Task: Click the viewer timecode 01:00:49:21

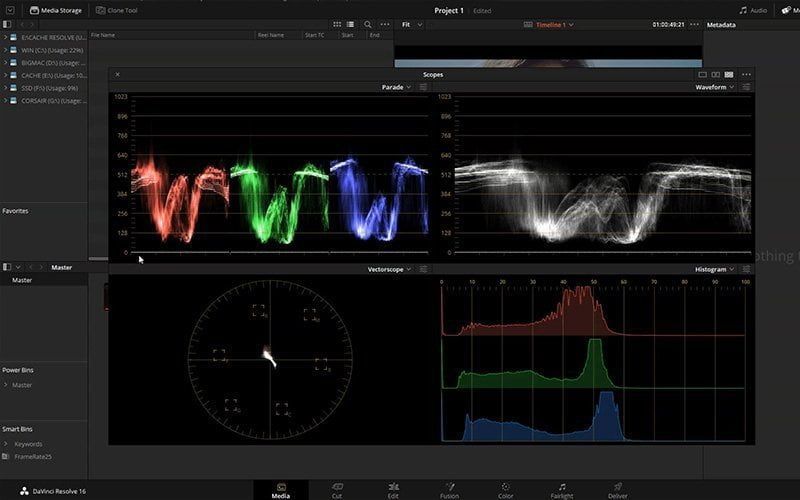Action: click(x=668, y=24)
